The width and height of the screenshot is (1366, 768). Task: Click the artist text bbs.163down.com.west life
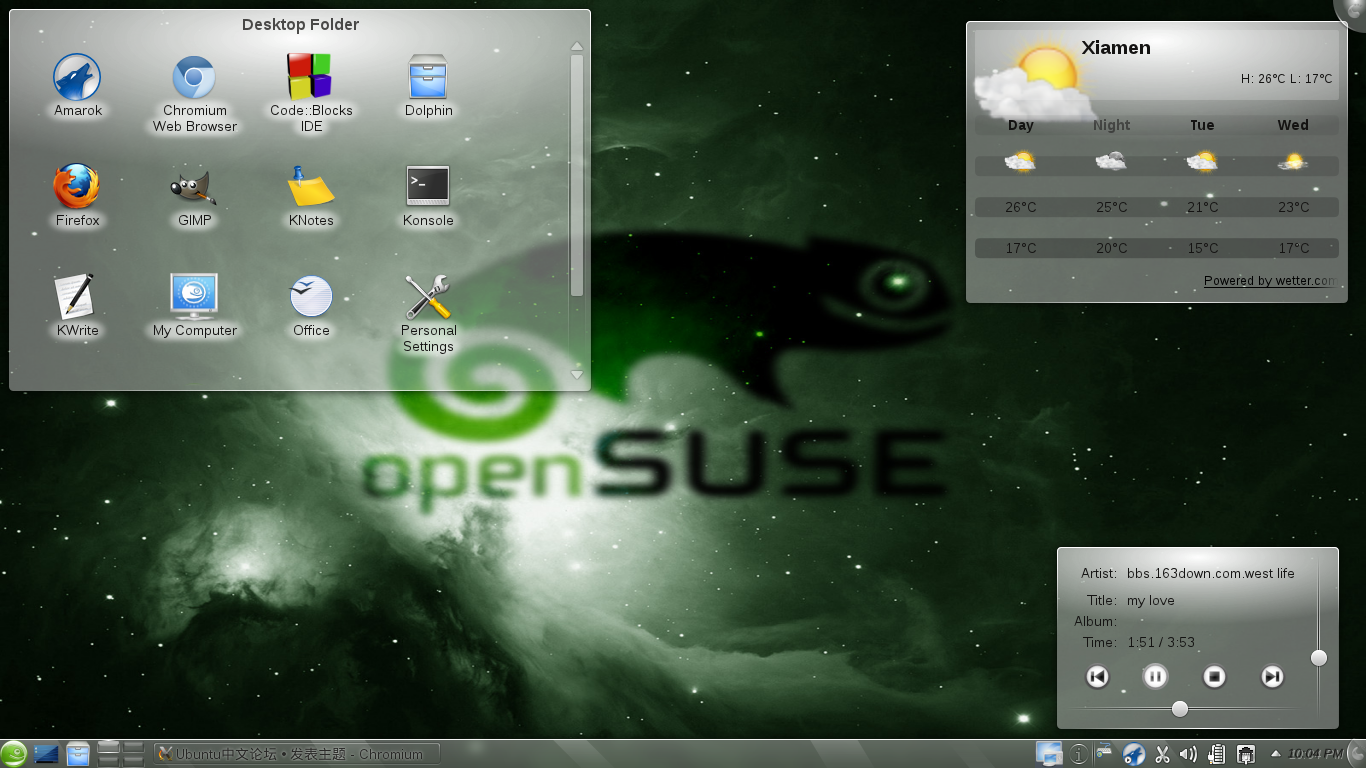point(1210,574)
